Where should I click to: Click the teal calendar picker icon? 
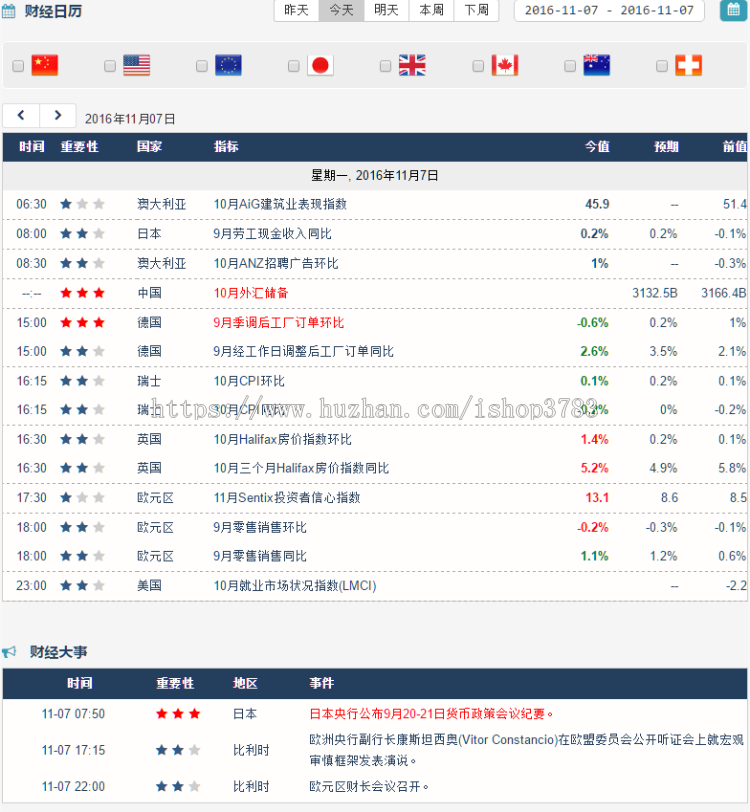coord(733,10)
